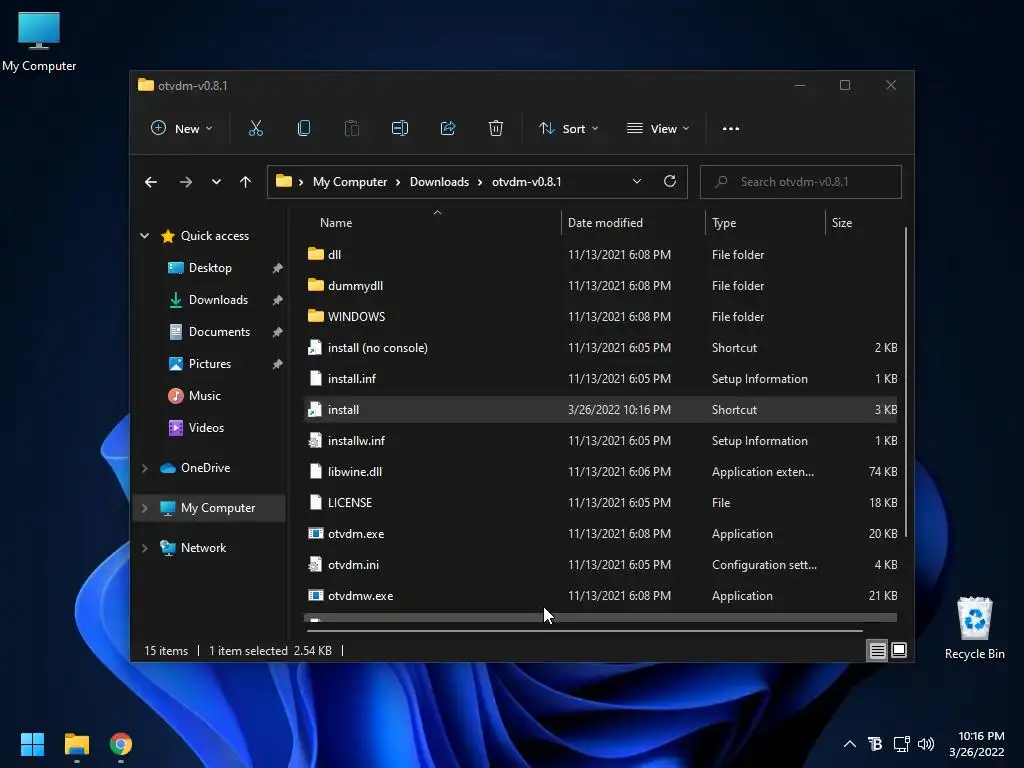
Task: Open the See more ellipsis menu
Action: pyautogui.click(x=731, y=128)
